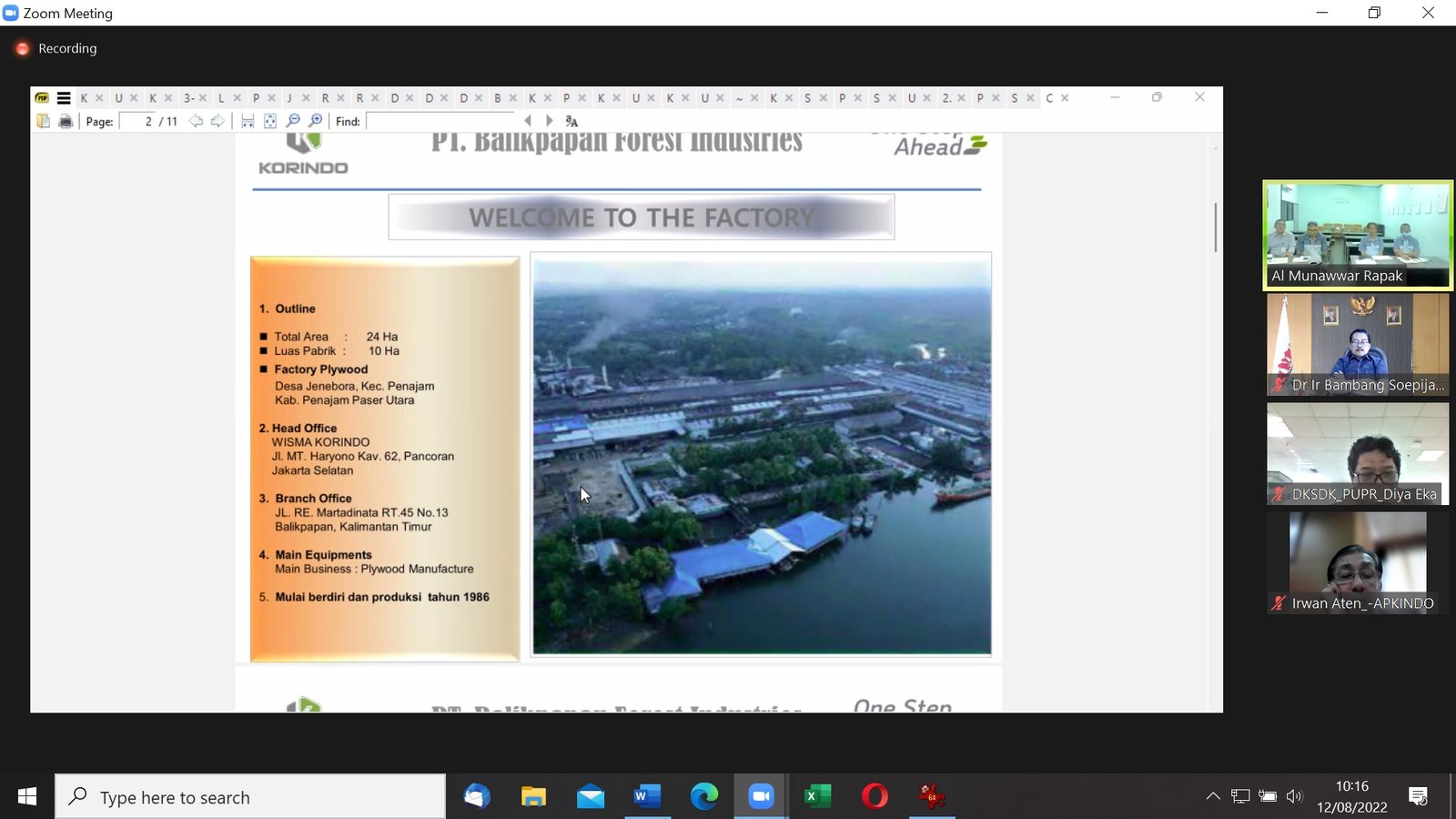
Task: Click the red Recording indicator
Action: [23, 48]
